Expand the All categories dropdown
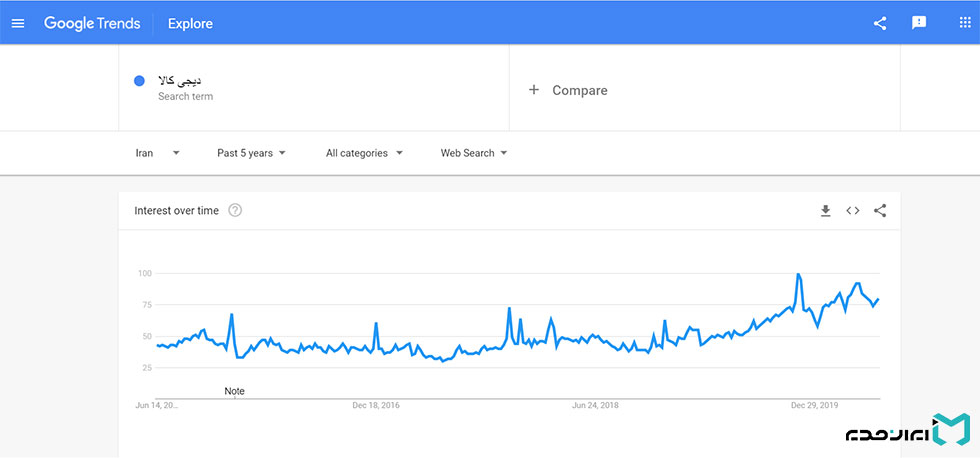980x458 pixels. pyautogui.click(x=364, y=153)
